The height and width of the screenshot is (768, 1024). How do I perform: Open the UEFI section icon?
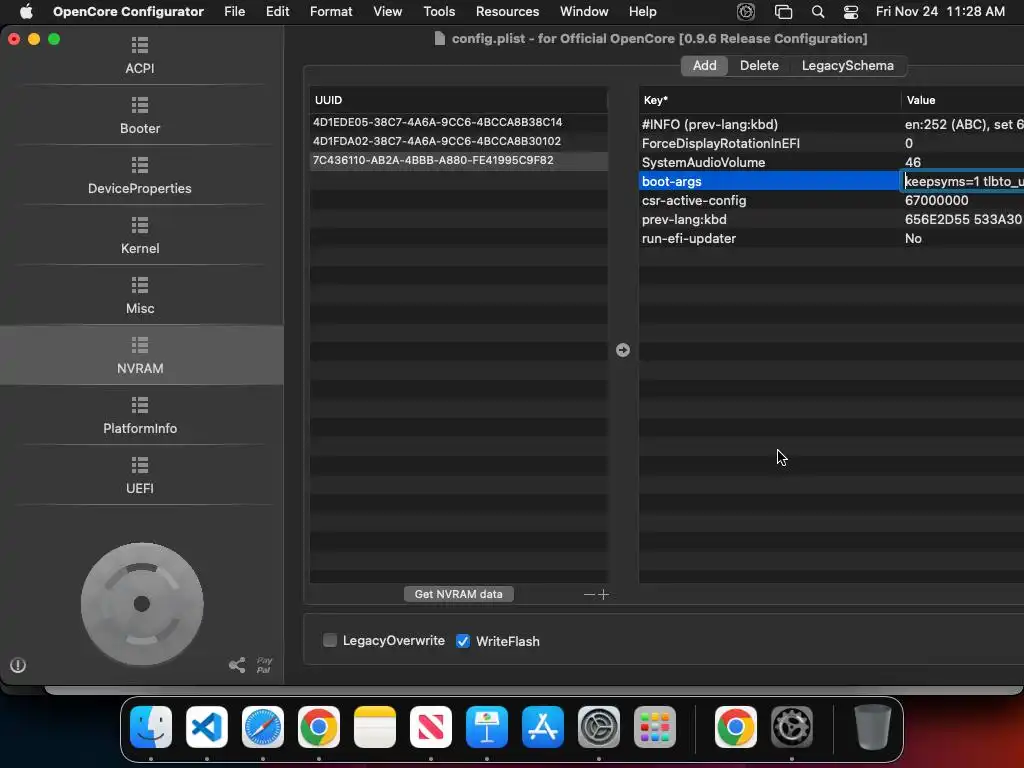(140, 465)
